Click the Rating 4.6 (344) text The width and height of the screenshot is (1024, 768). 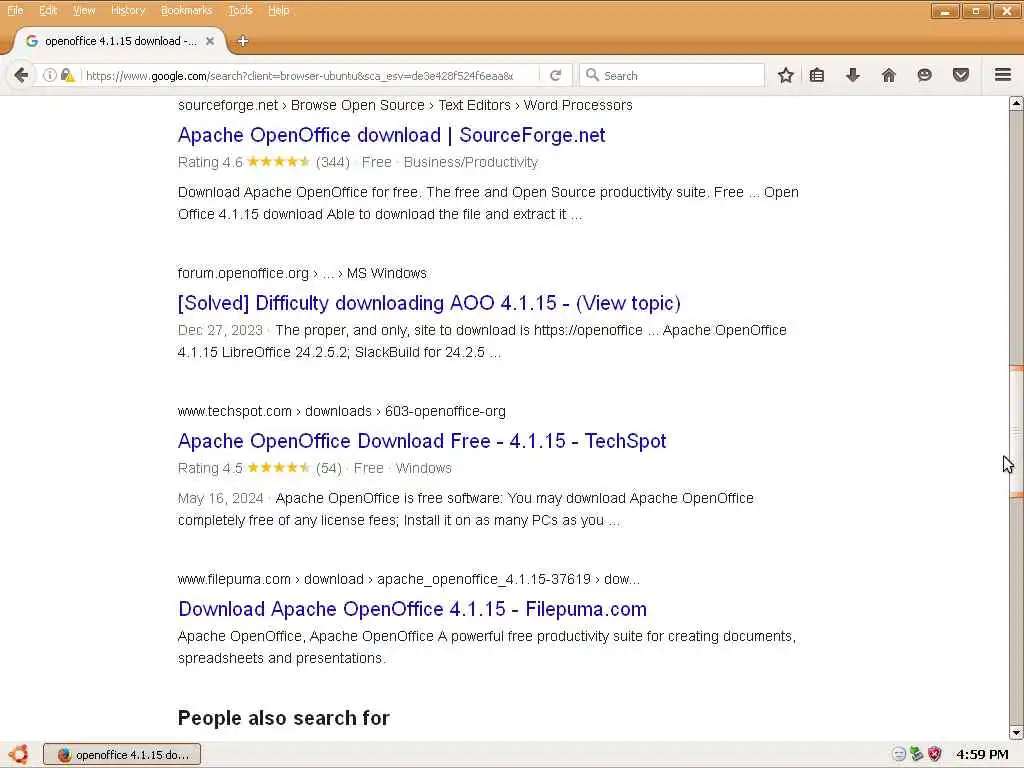[x=264, y=162]
